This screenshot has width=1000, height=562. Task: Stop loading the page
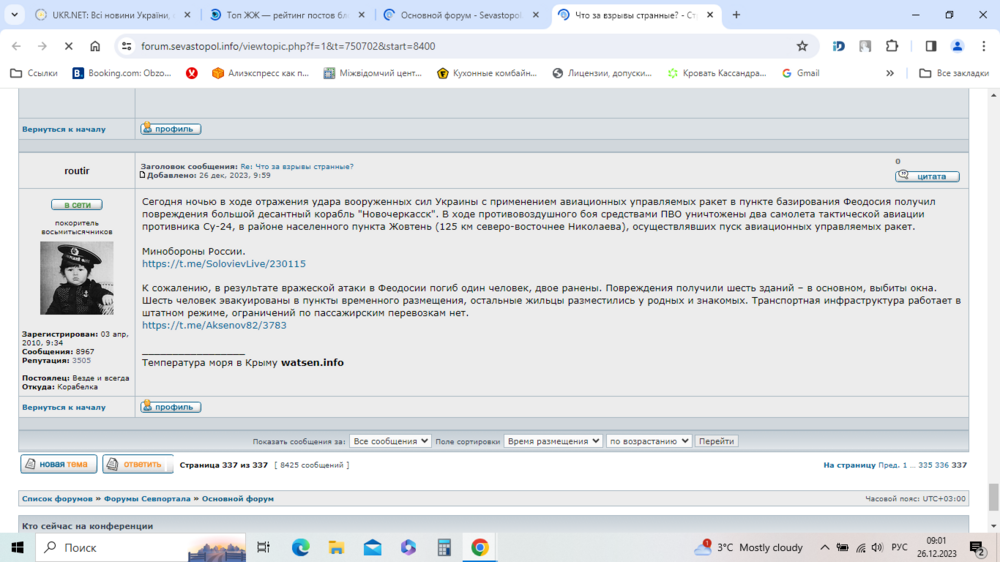coord(68,46)
